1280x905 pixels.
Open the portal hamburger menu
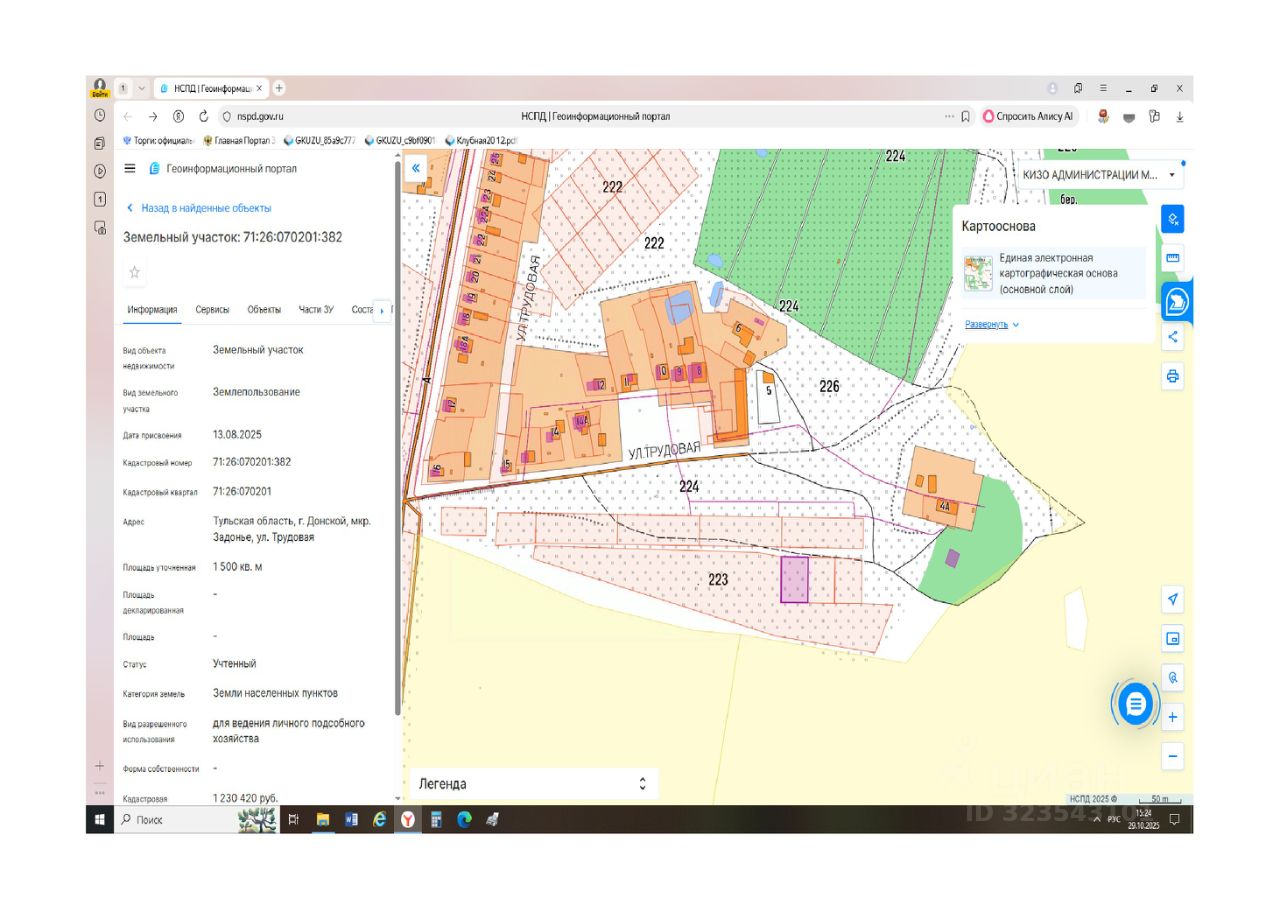click(130, 169)
